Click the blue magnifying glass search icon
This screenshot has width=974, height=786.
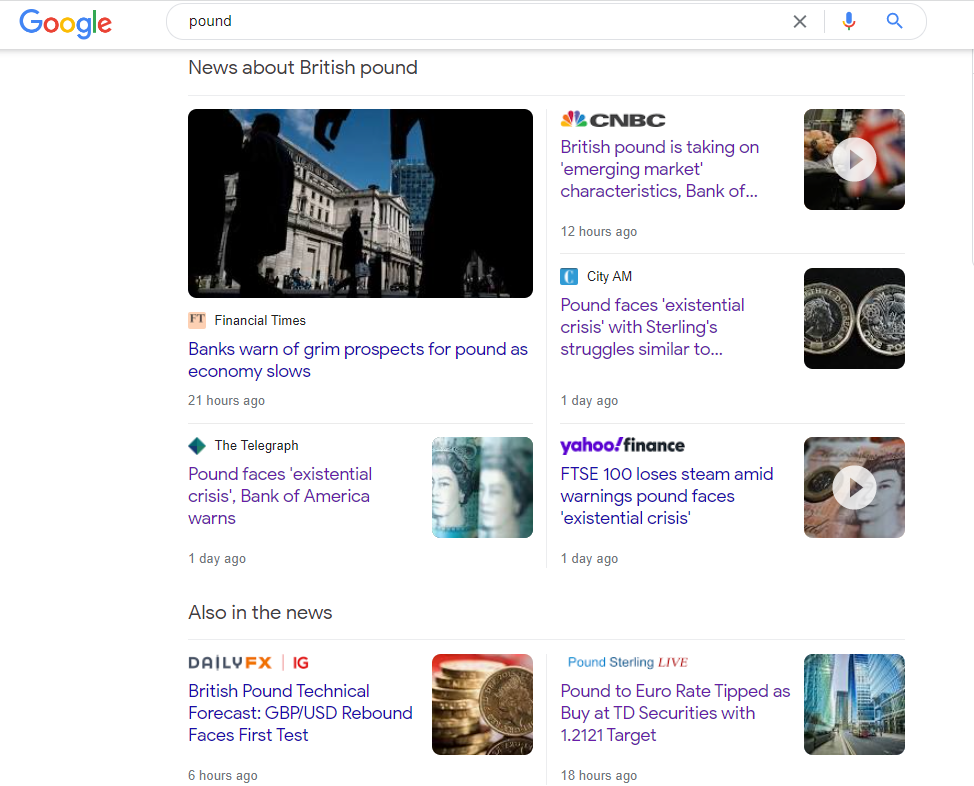[894, 21]
